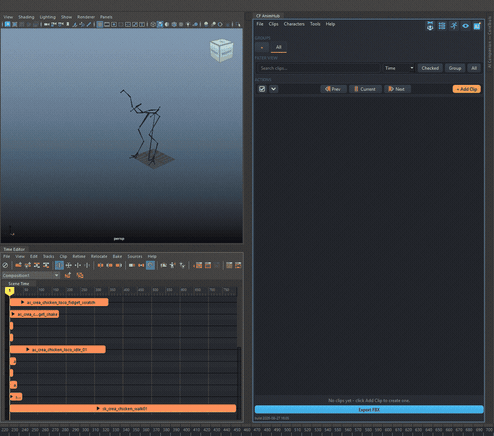Expand the chevron dropdown beside the Actions checkbox
This screenshot has width=494, height=436.
pyautogui.click(x=273, y=89)
